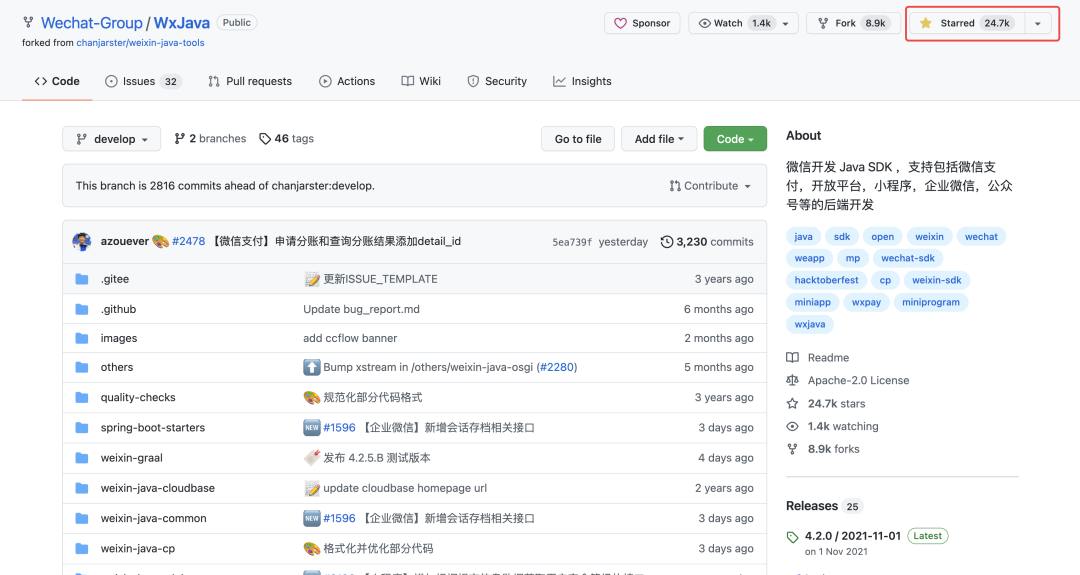Open the weixin-java-cp folder
1080x575 pixels.
click(x=138, y=549)
